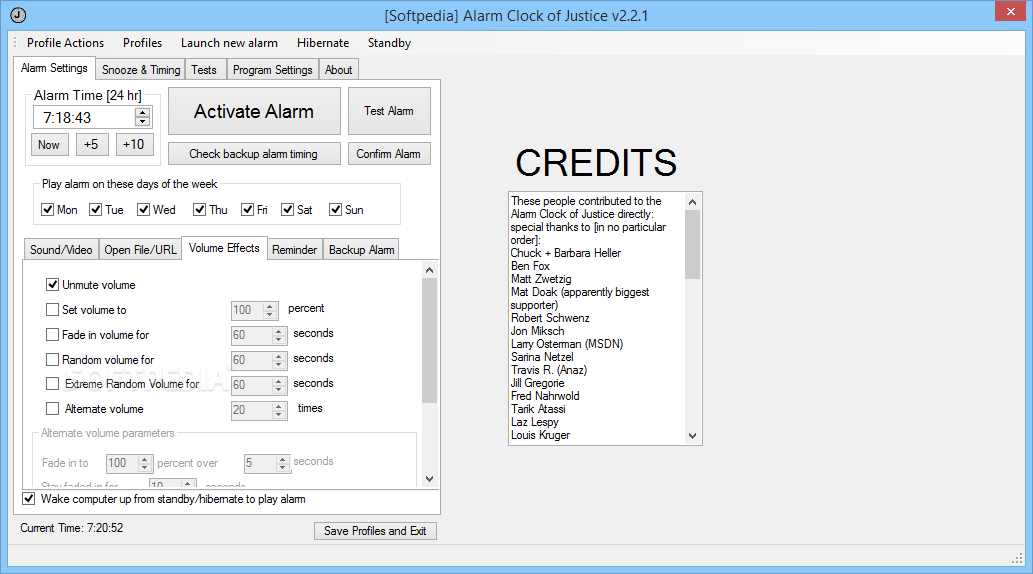Screen dimensions: 1033x574
Task: Click the Random volume seconds spinner
Action: tap(259, 360)
